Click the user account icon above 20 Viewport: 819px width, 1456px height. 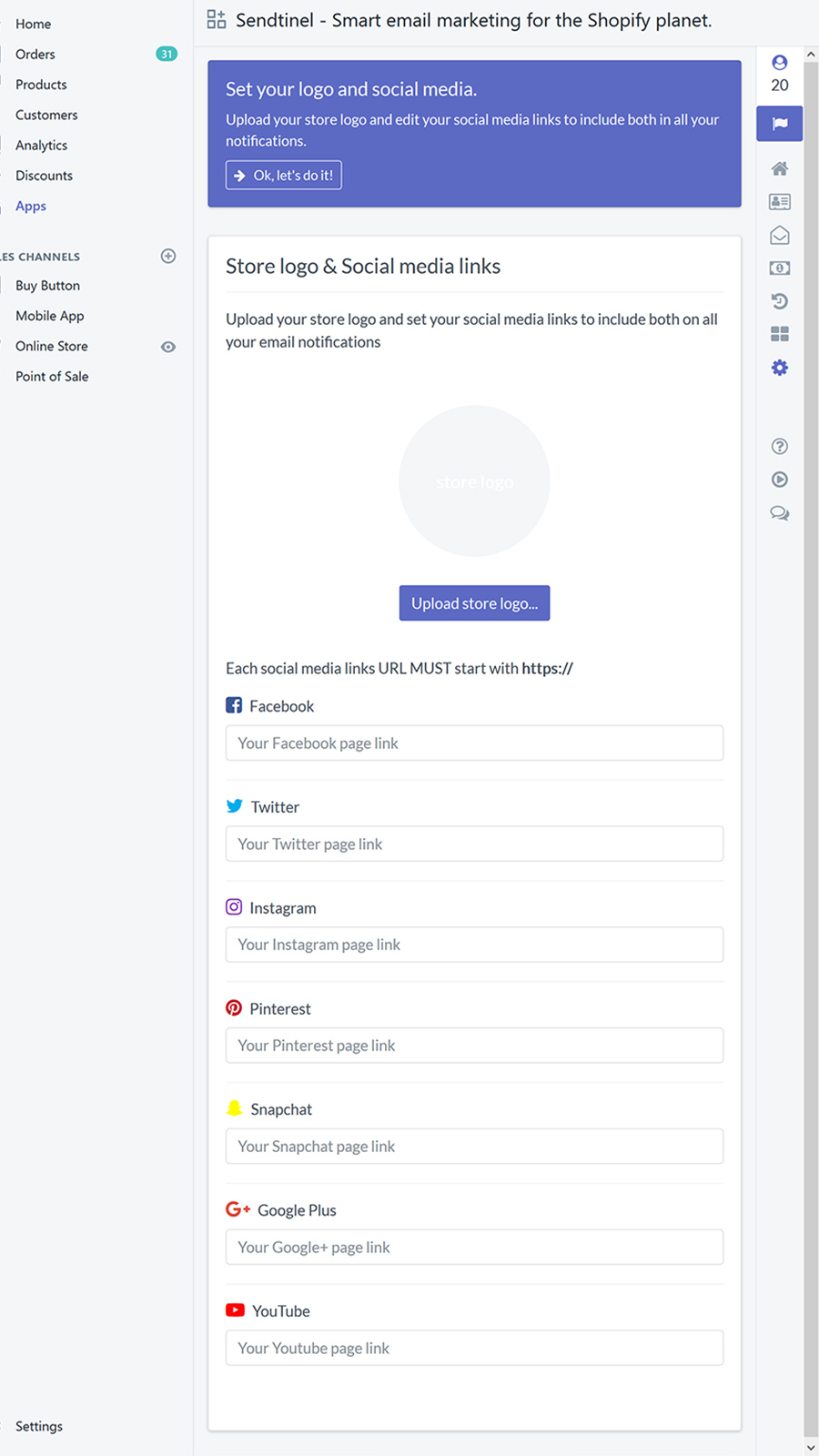coord(780,63)
